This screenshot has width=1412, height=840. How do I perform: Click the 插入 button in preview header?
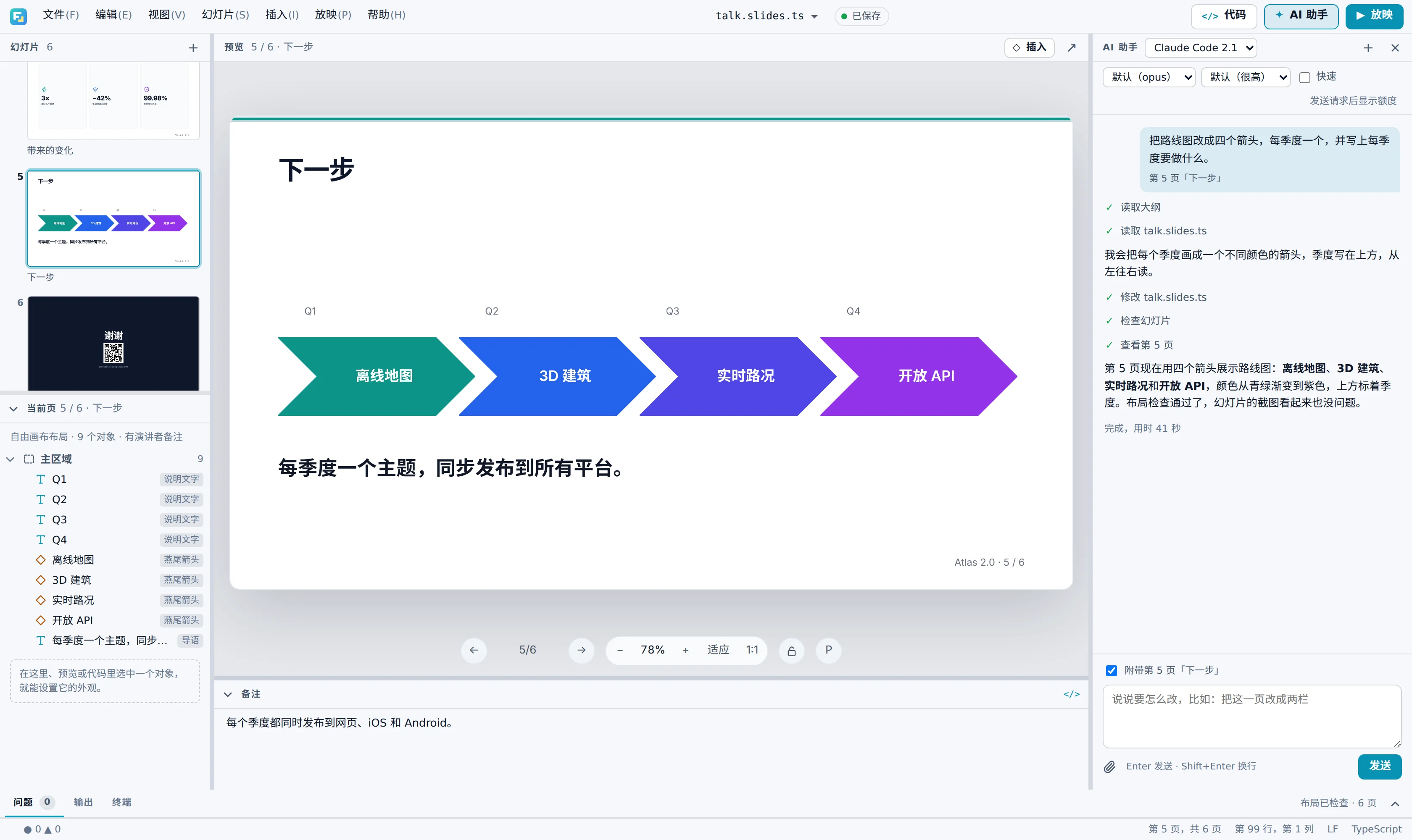[1029, 47]
